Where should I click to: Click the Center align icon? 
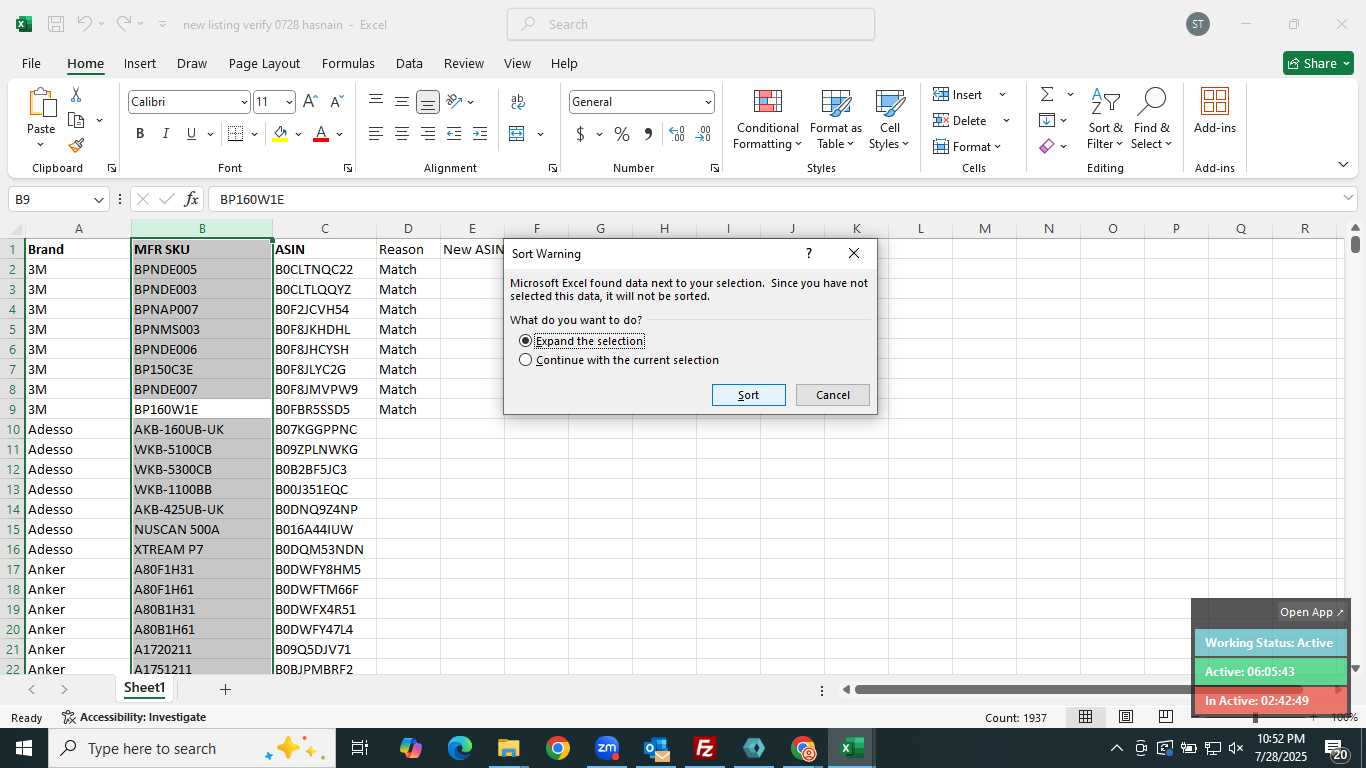click(402, 134)
